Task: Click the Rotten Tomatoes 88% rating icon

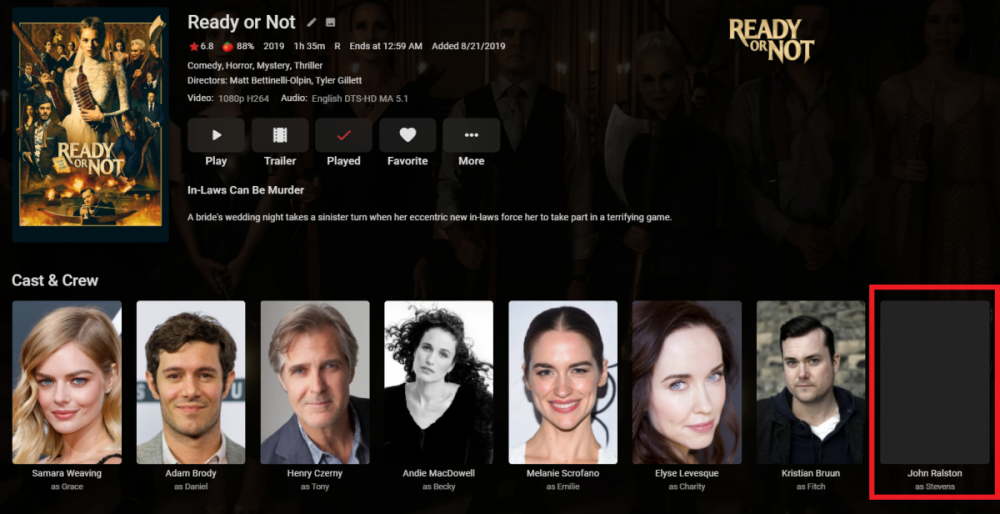Action: 227,46
